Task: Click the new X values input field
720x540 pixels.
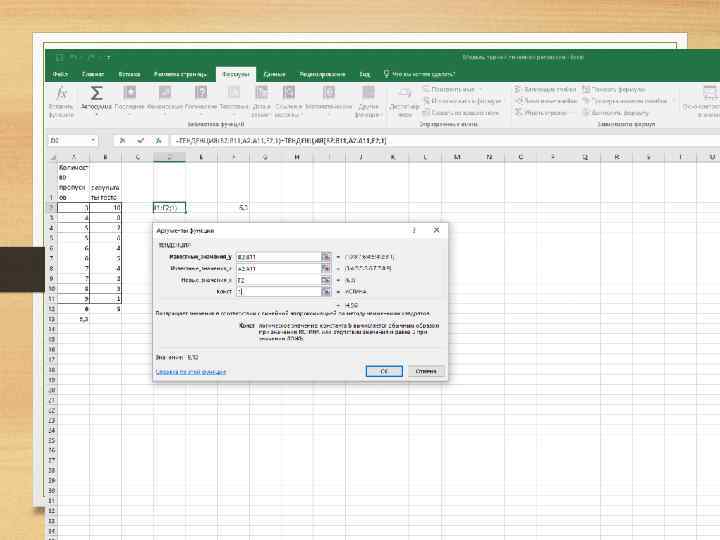Action: 278,280
